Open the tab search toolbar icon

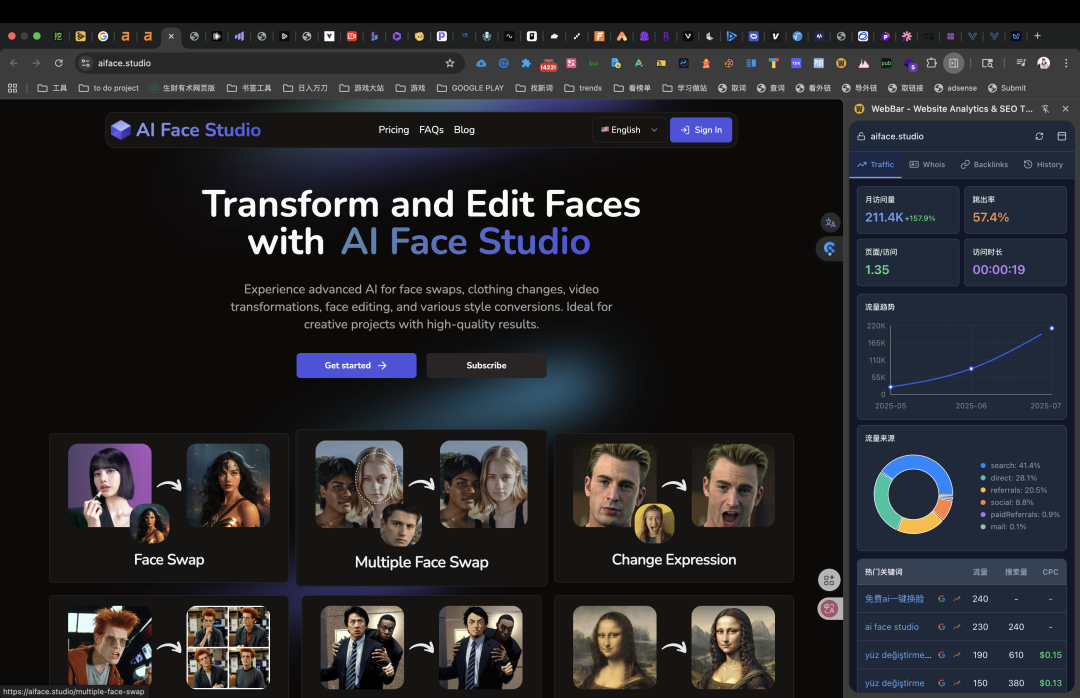[987, 63]
